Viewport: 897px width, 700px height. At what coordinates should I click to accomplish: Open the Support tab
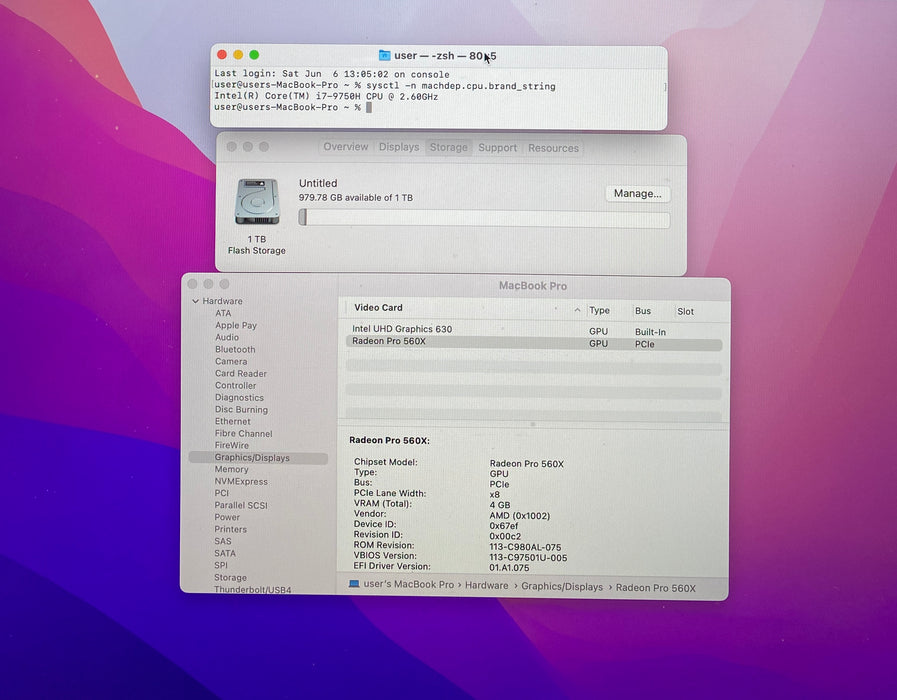[497, 148]
